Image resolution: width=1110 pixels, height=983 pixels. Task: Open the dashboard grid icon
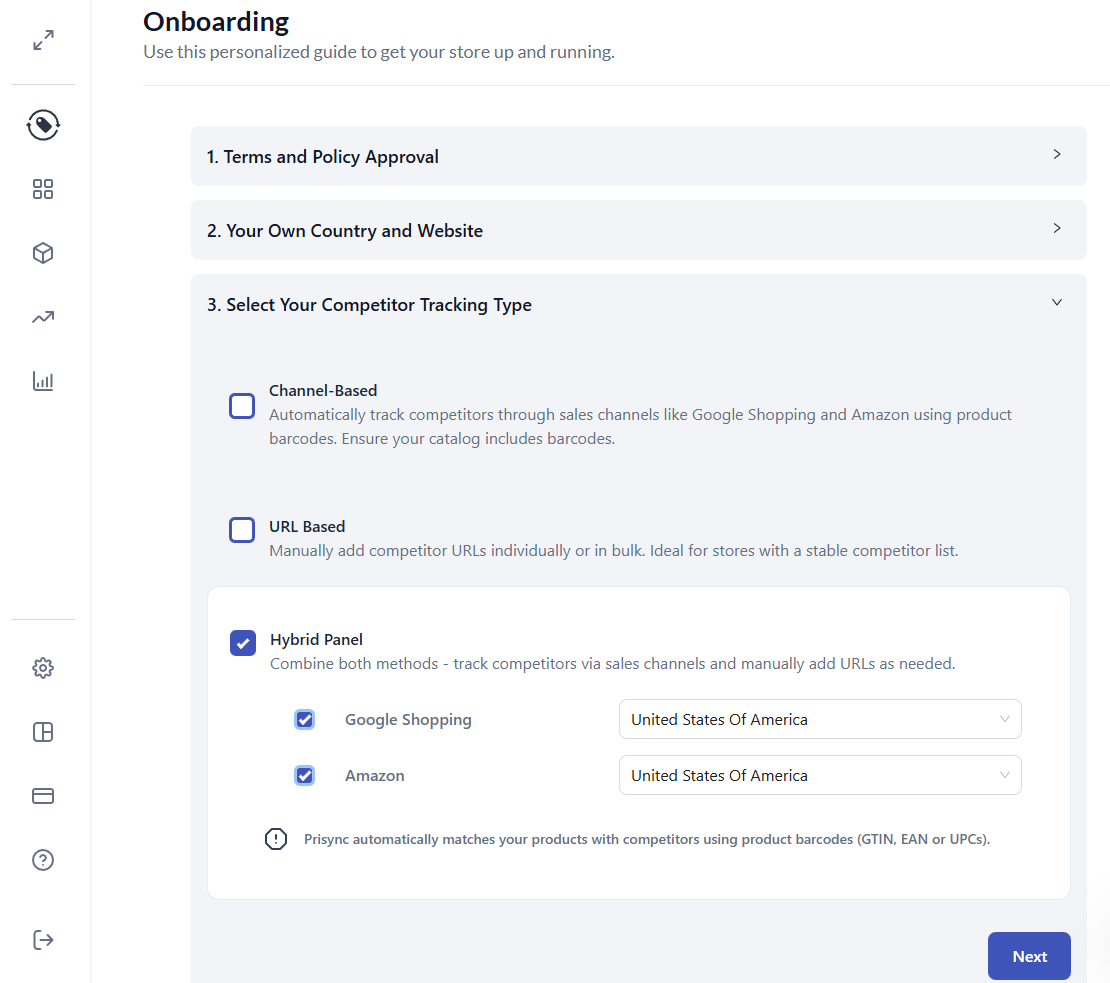pyautogui.click(x=43, y=189)
